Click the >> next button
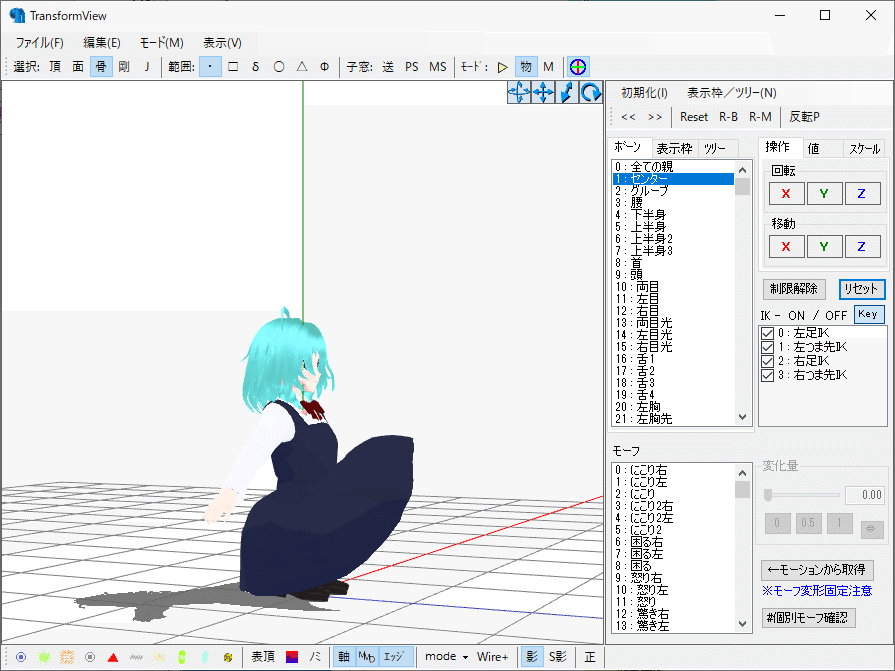 tap(655, 117)
